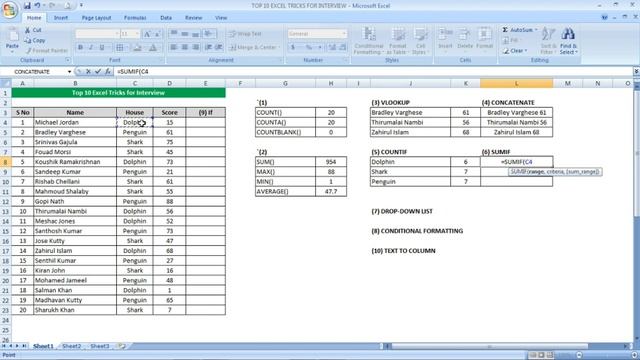Open Format as Table gallery

397,40
